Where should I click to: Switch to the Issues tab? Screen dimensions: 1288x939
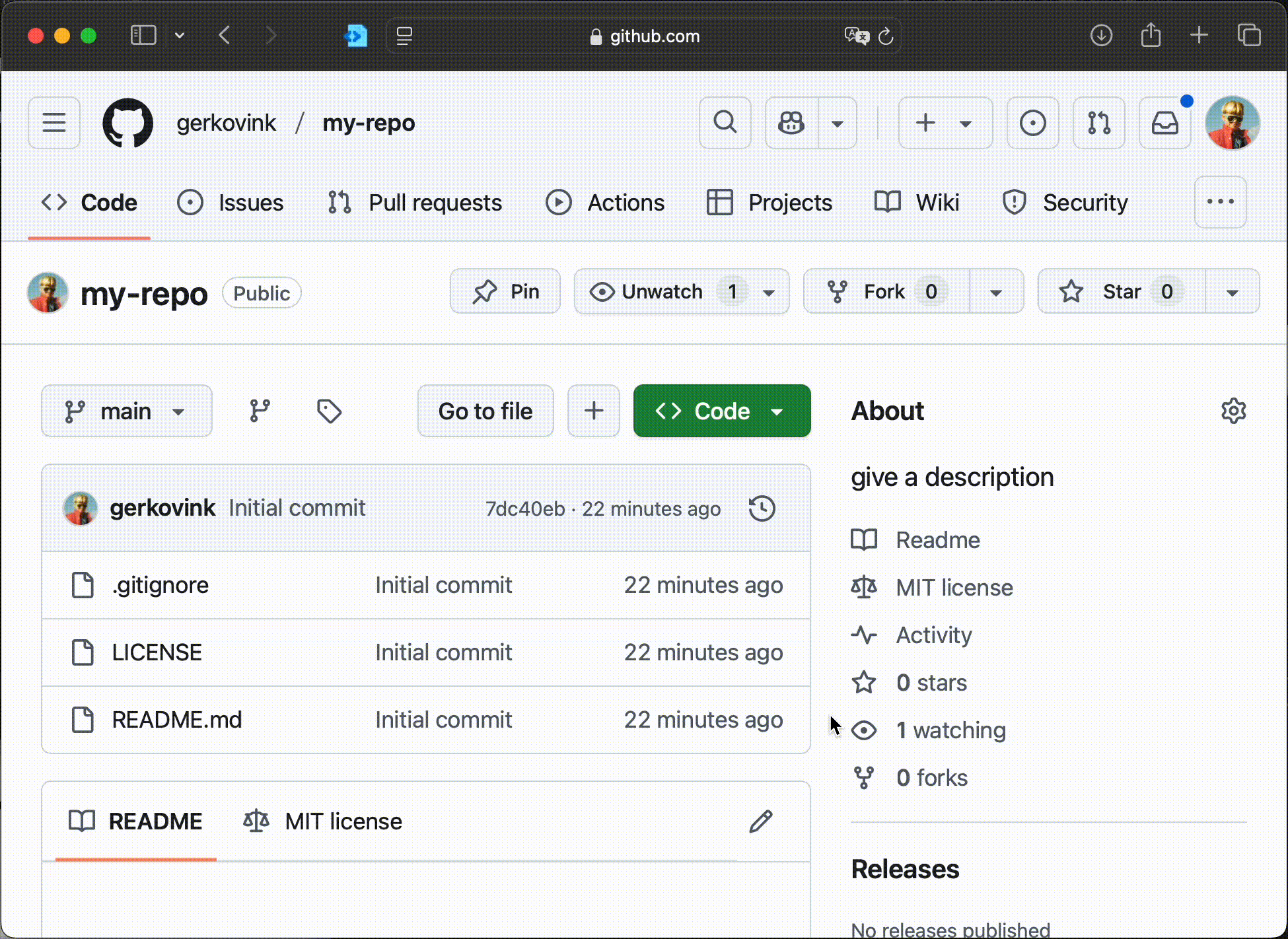click(231, 203)
